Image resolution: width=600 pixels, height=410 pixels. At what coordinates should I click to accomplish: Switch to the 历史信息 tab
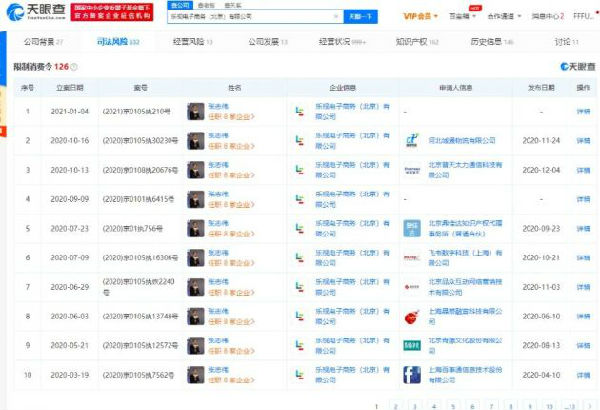[x=492, y=42]
